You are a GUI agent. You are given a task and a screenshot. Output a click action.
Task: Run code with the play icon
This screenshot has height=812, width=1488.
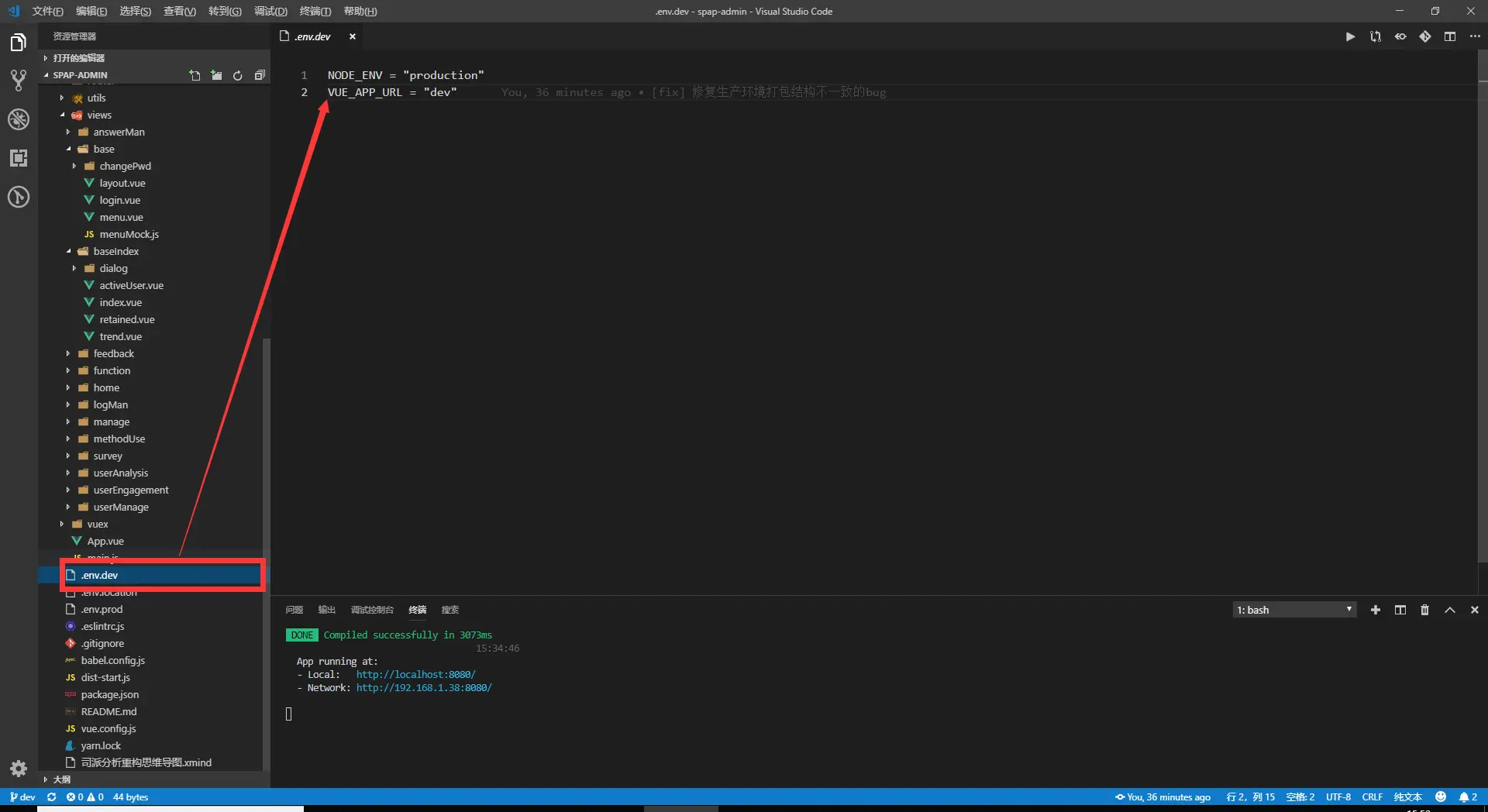pyautogui.click(x=1350, y=36)
